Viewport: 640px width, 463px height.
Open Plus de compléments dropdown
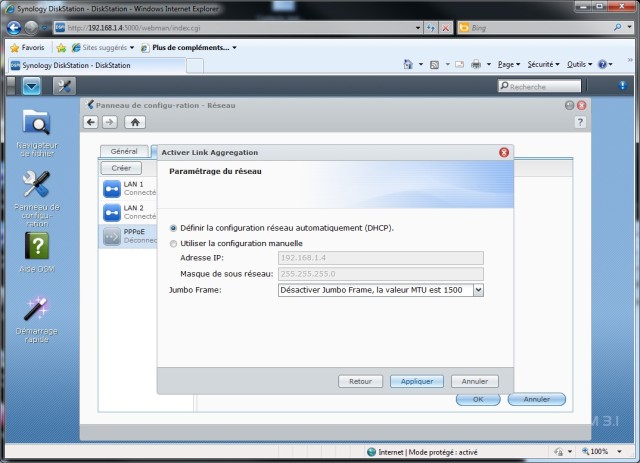tap(189, 48)
